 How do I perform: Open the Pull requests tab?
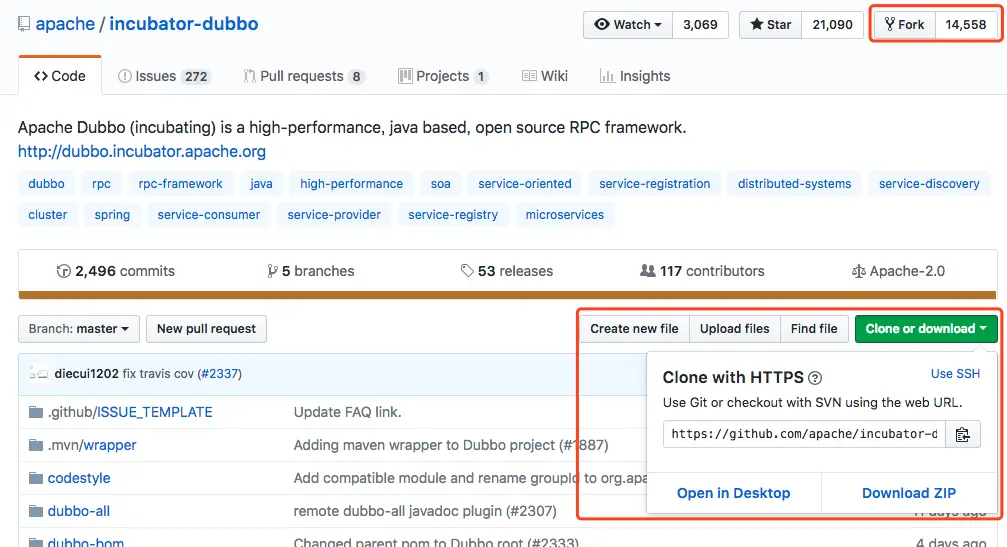[x=303, y=76]
